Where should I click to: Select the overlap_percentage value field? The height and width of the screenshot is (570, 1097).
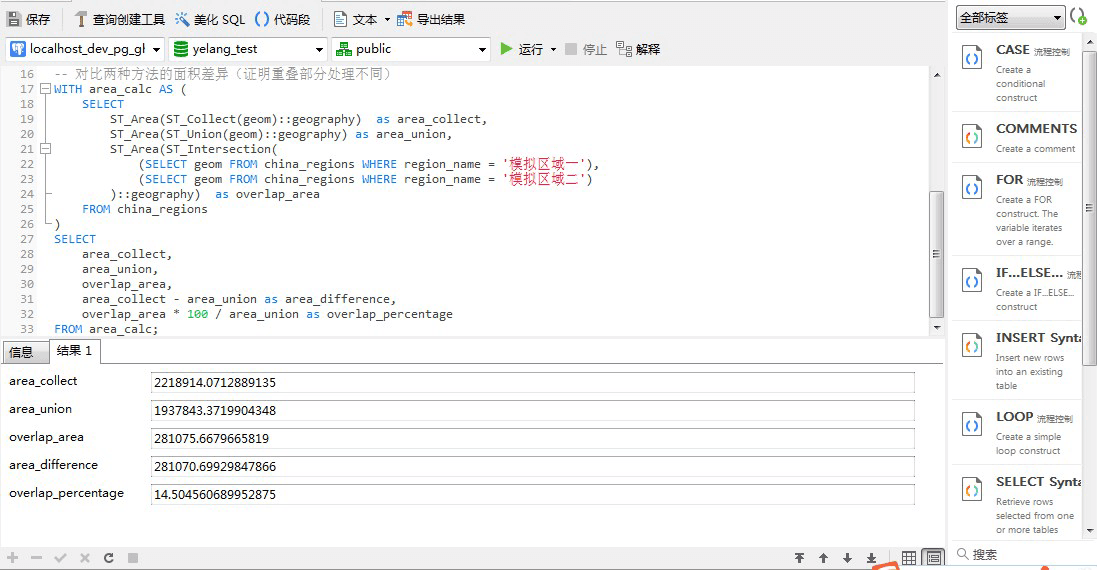(x=532, y=494)
